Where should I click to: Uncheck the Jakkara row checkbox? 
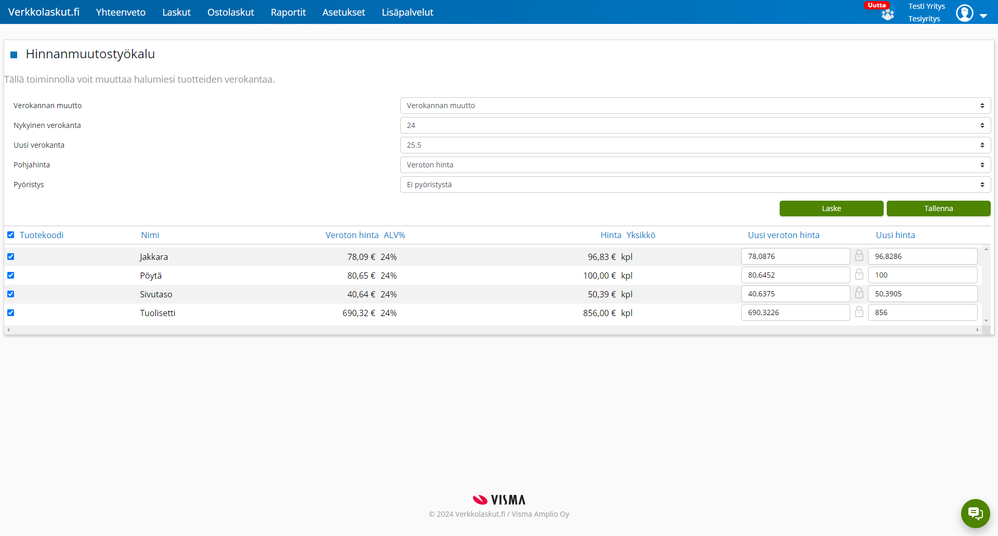click(x=11, y=257)
